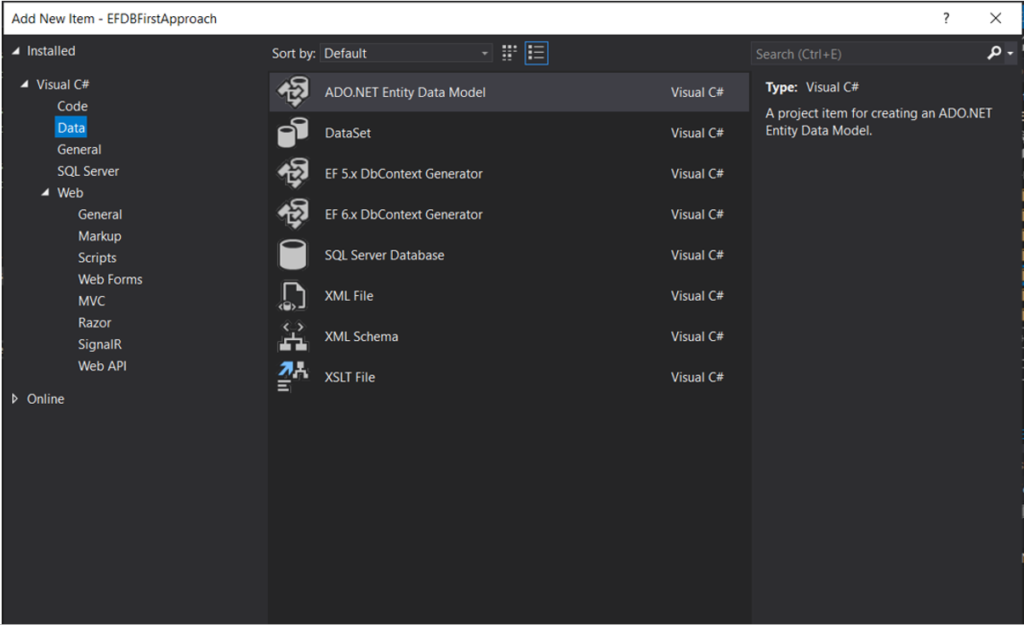Choose the XSLT File template name

coord(349,377)
